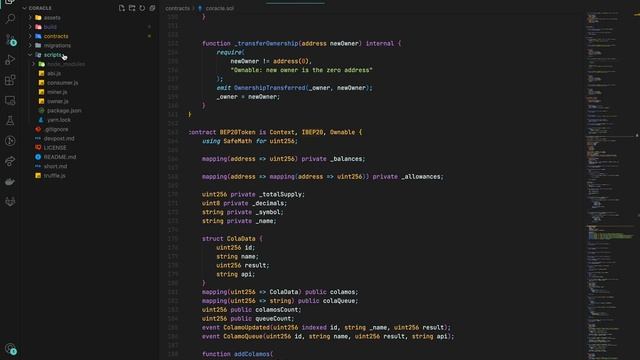Select the contracts folder label

56,36
